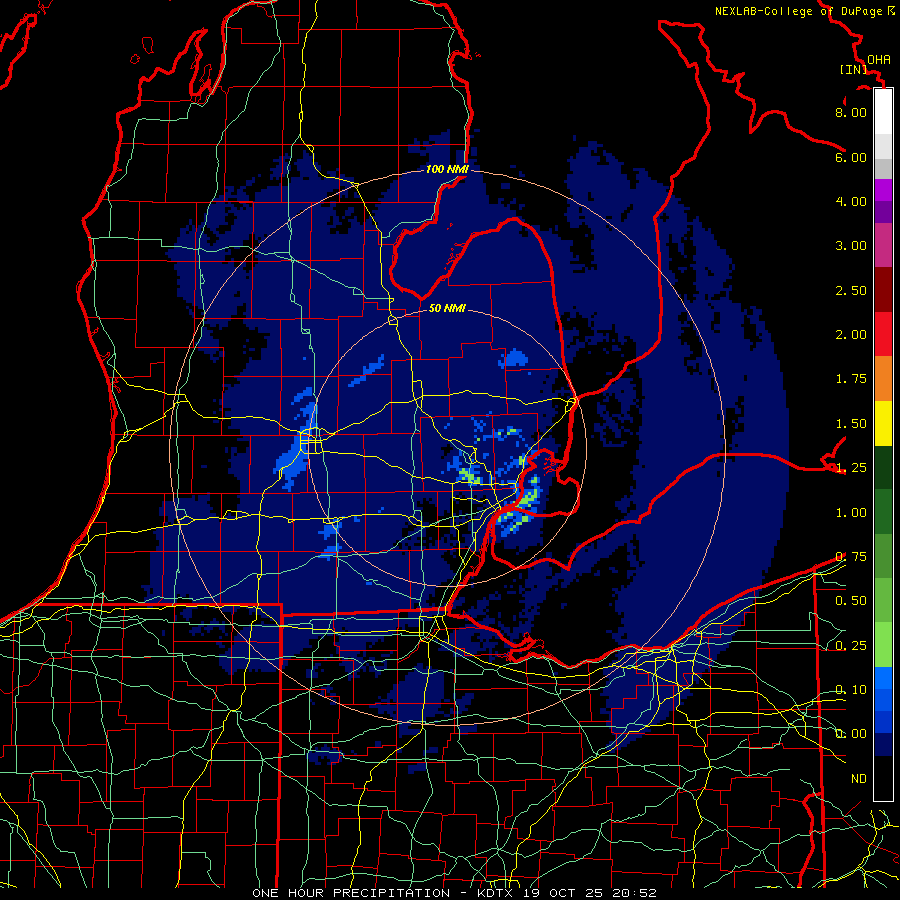Click the 1.50 legend value
This screenshot has height=900, width=900.
click(x=851, y=424)
